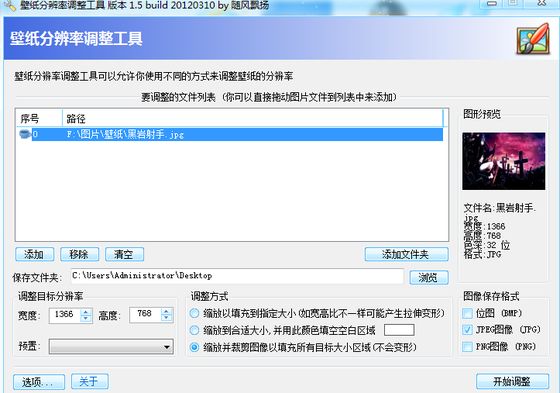The height and width of the screenshot is (393, 560).
Task: Pick the white fill color swatch
Action: tap(399, 330)
